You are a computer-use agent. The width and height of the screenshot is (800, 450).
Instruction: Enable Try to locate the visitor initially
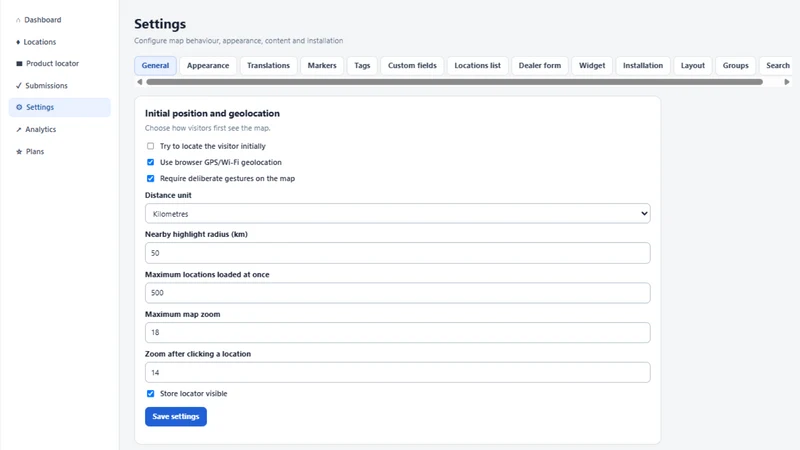point(151,146)
